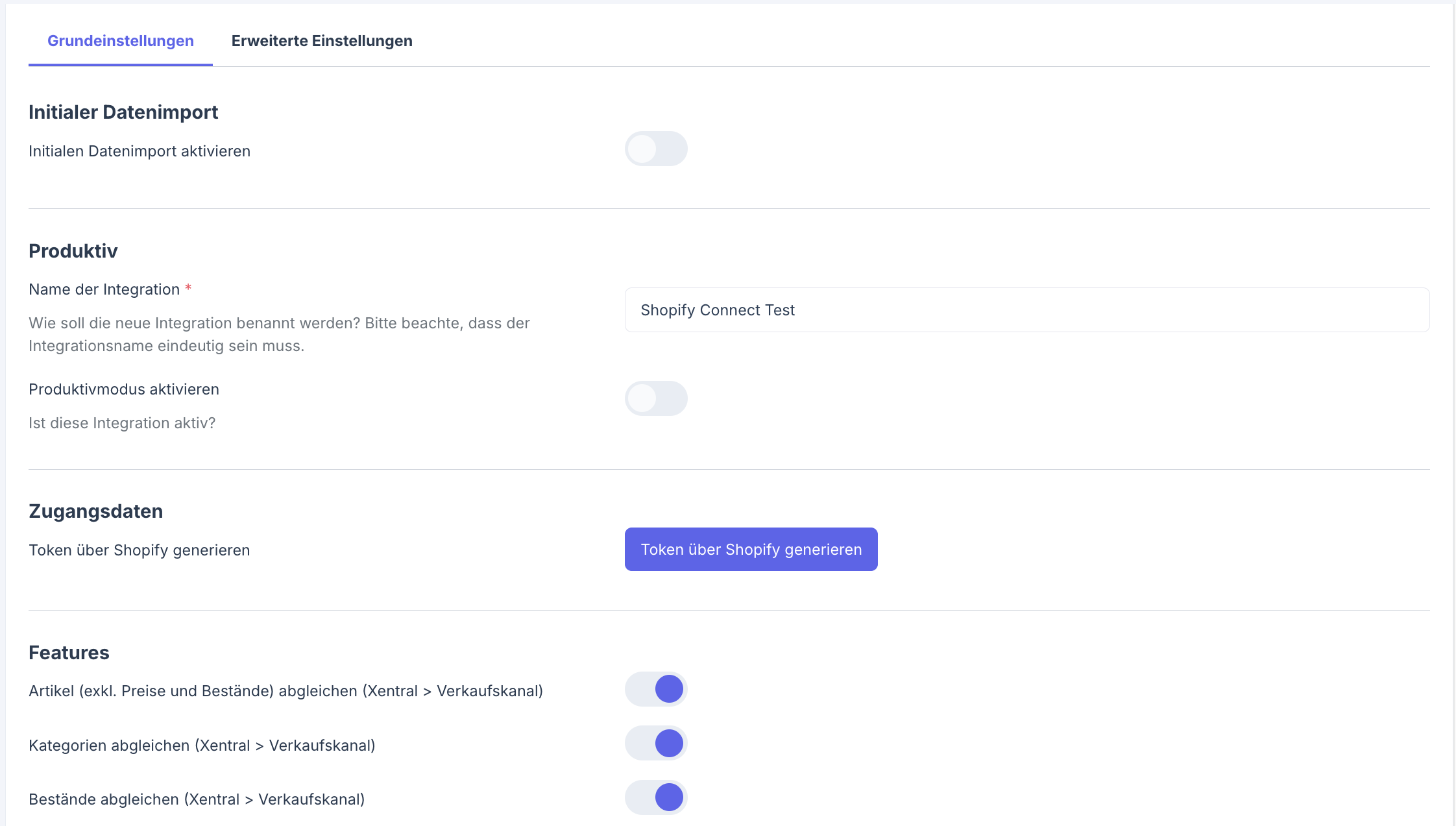Disable the Artikel abgleichen toggle switch

[x=656, y=689]
